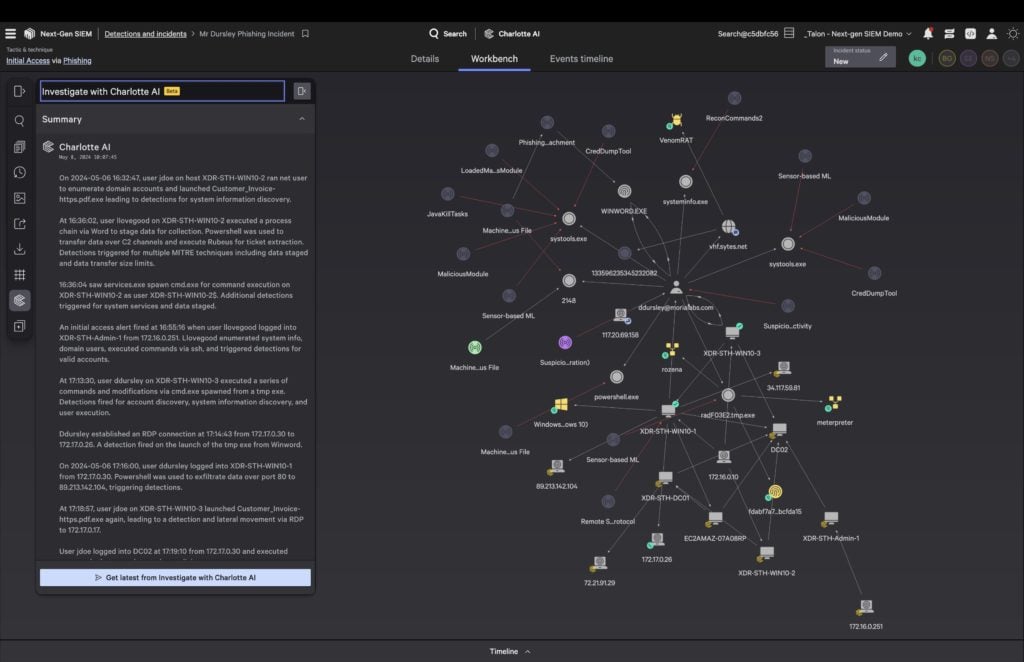Screen dimensions: 1024x662
Task: Select the 89.213.142.104 IP node
Action: (556, 467)
